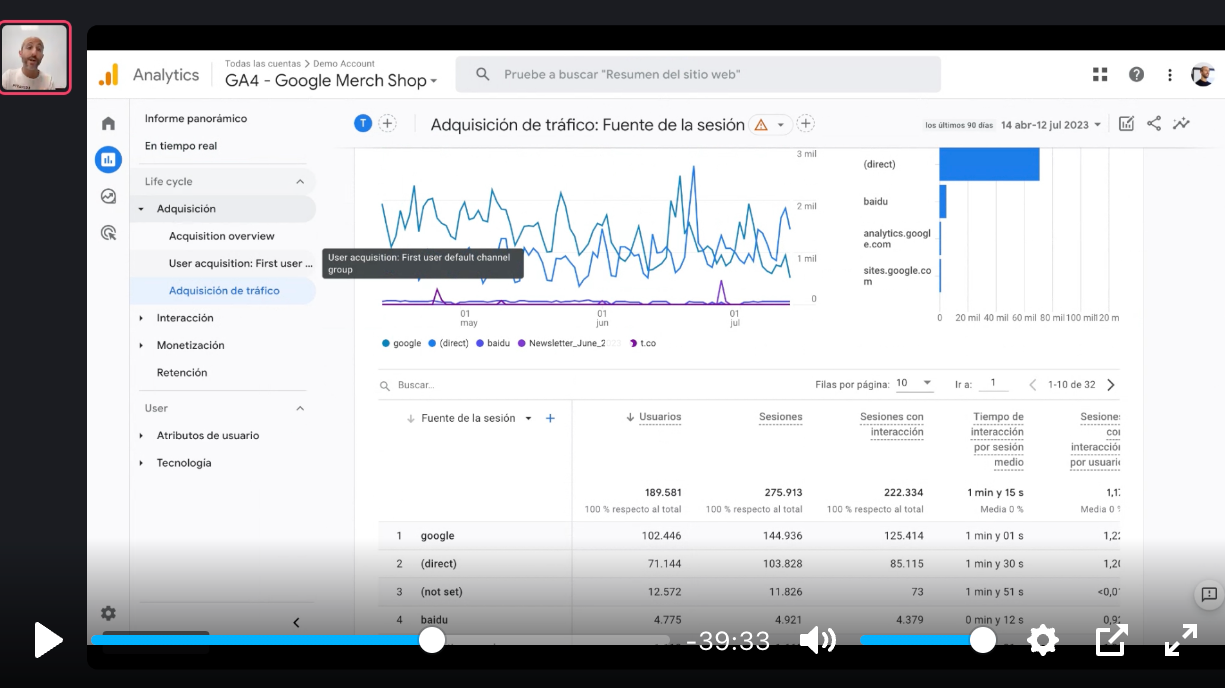The width and height of the screenshot is (1225, 688).
Task: Click the presenter webcam thumbnail
Action: [35, 57]
